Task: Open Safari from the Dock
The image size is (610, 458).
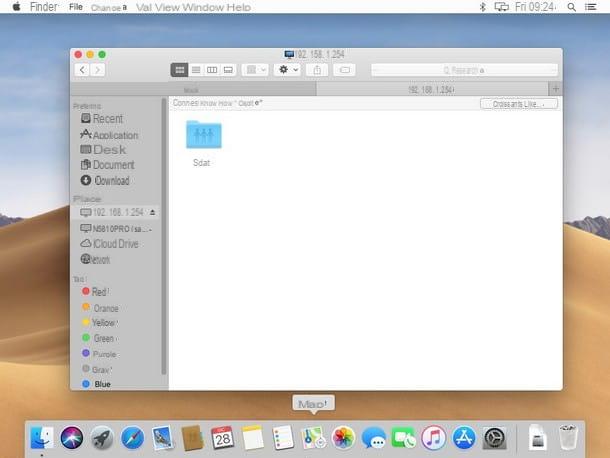Action: pyautogui.click(x=132, y=437)
